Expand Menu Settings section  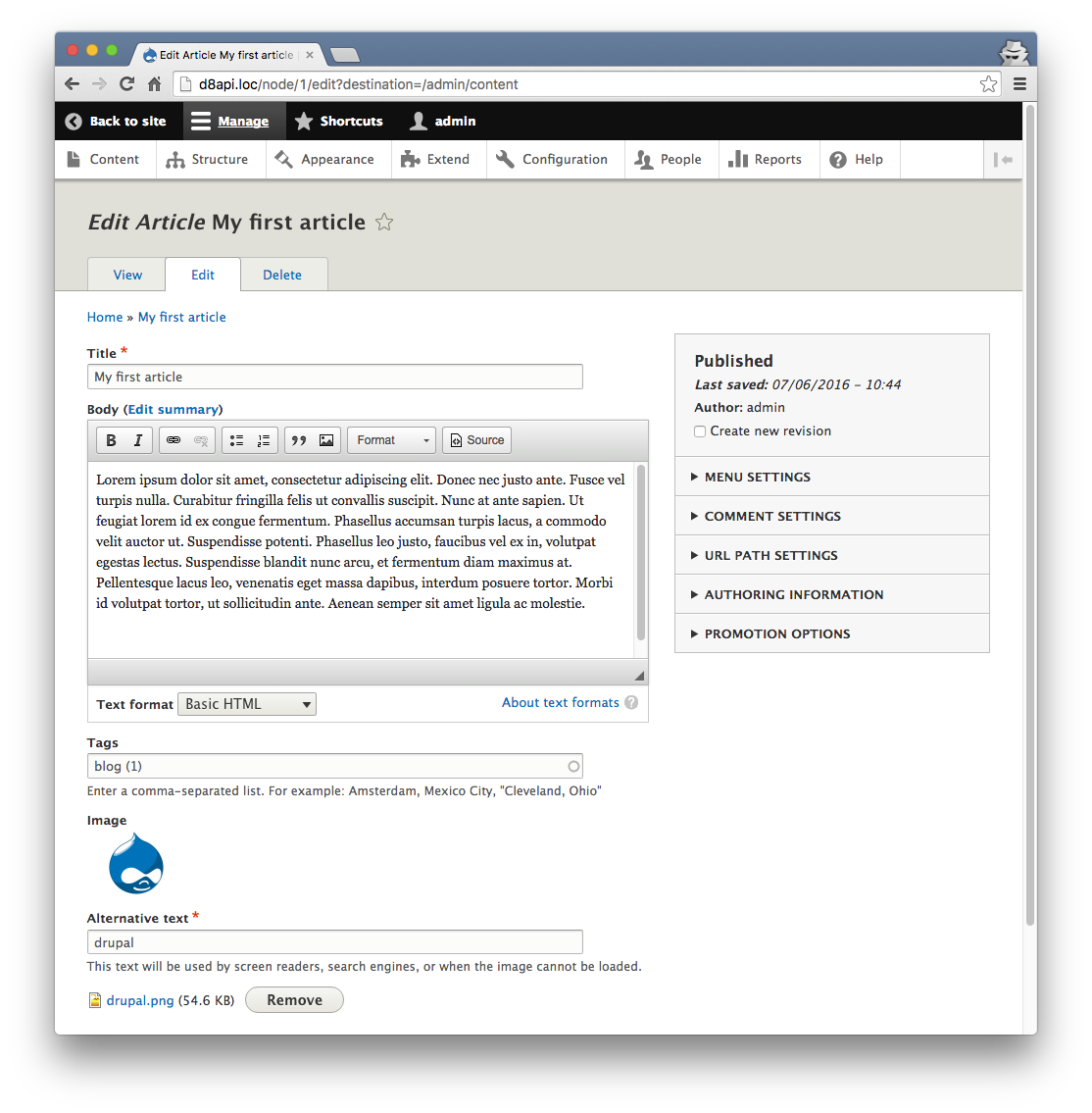coord(831,477)
